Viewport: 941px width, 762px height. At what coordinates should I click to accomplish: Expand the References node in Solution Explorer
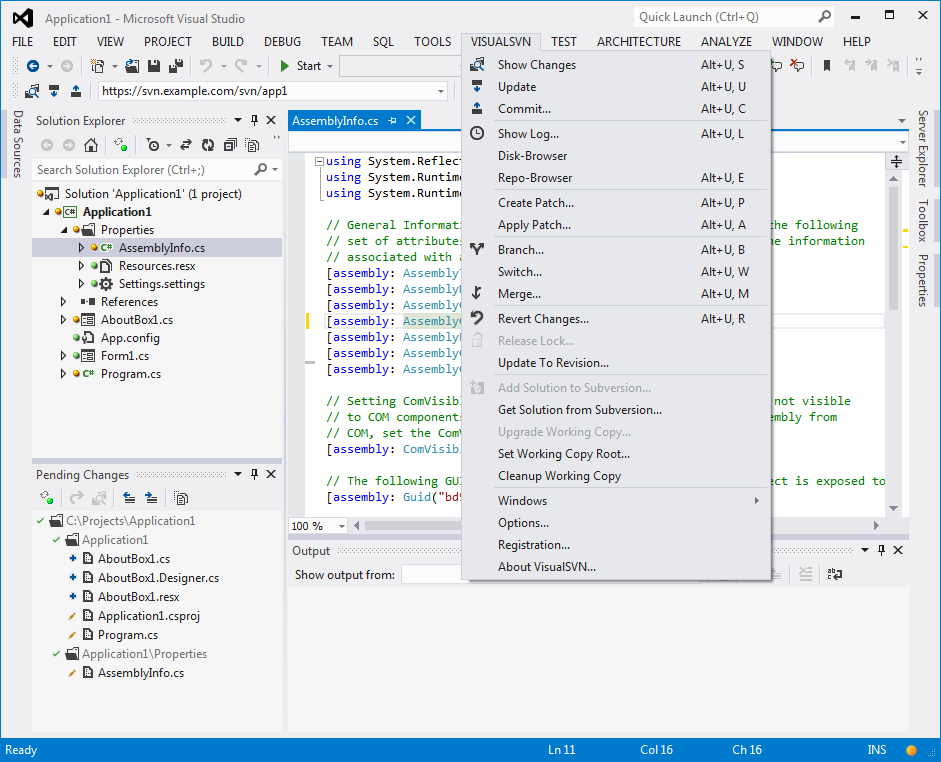(64, 302)
